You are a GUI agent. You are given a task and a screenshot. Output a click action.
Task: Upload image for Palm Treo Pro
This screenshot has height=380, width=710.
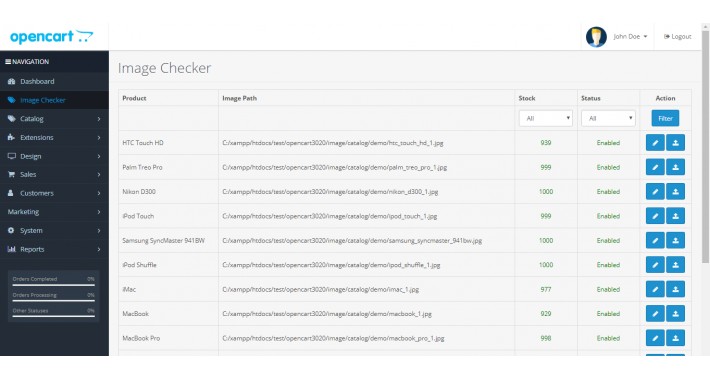(x=675, y=167)
